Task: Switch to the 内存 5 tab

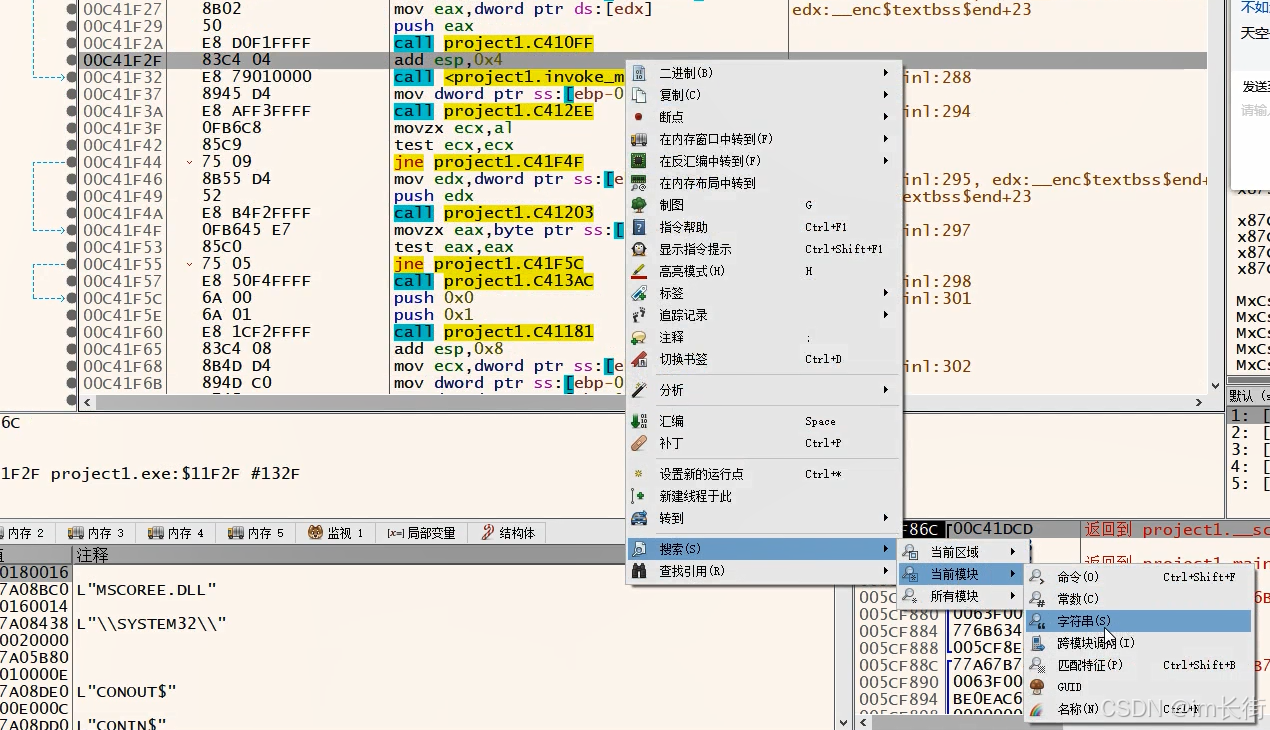Action: click(255, 533)
